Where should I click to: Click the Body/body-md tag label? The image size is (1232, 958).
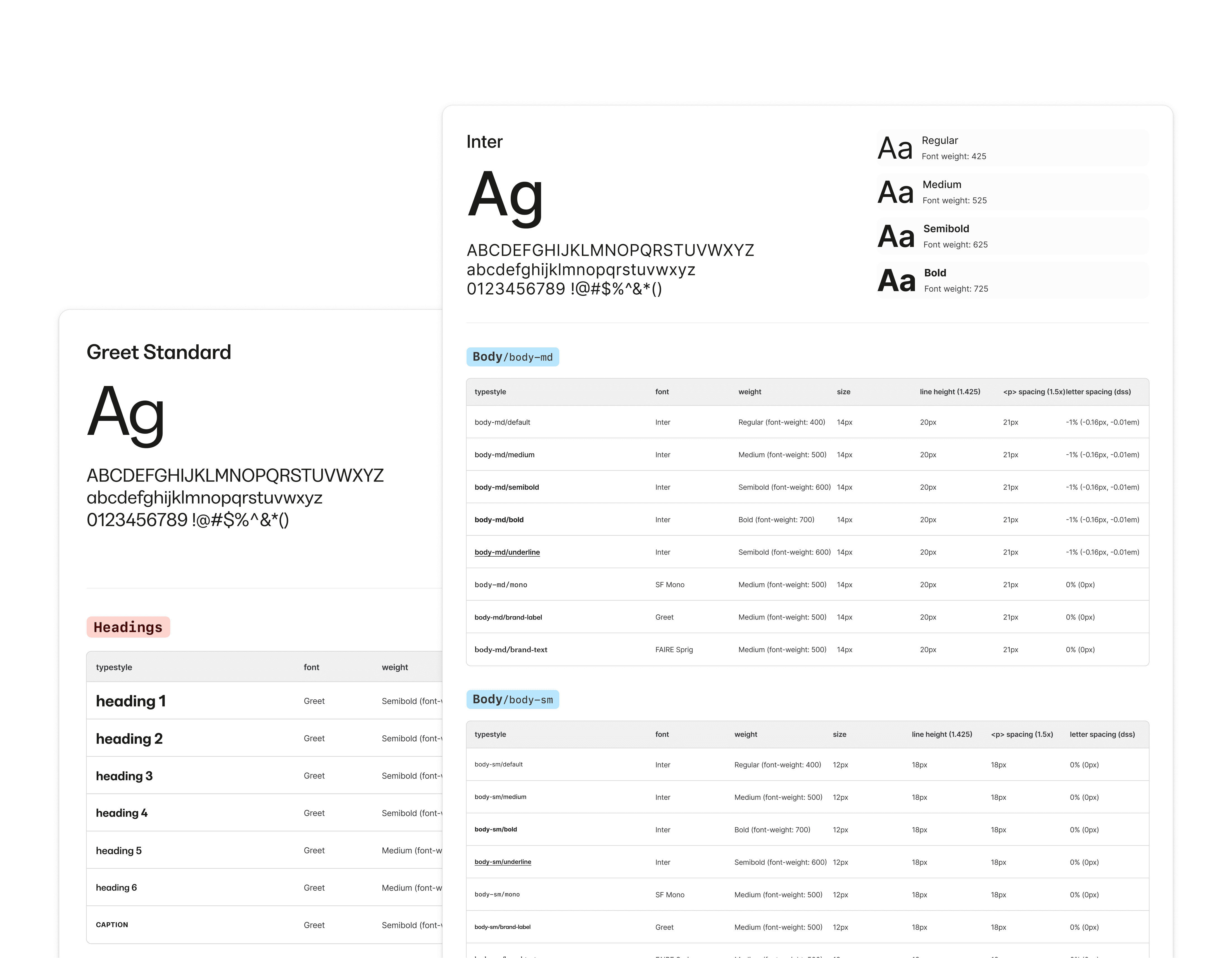(513, 357)
